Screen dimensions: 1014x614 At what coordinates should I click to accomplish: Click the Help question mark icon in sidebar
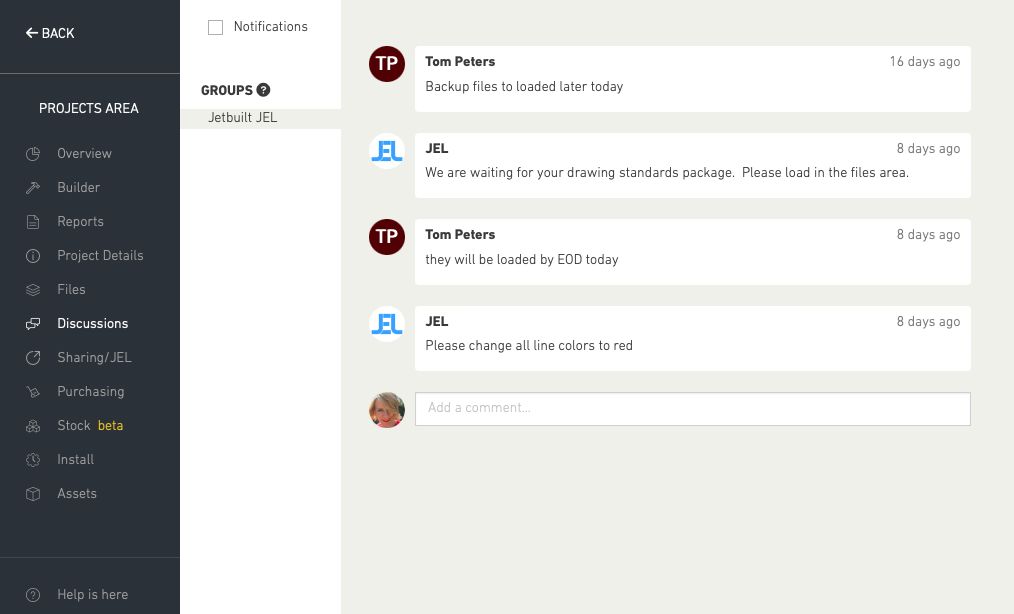click(x=33, y=595)
